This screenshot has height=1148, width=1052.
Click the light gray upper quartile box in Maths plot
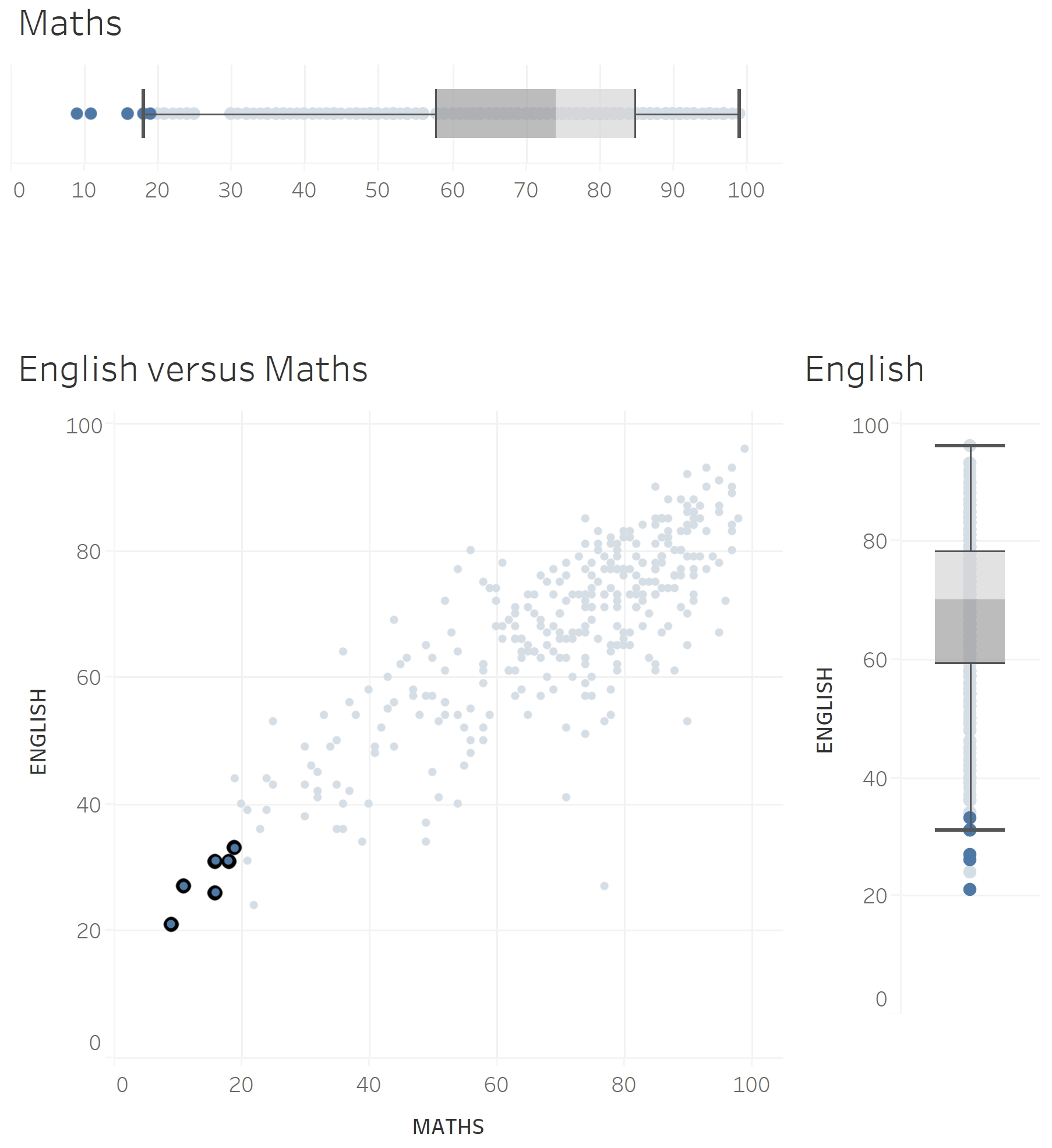click(x=595, y=114)
